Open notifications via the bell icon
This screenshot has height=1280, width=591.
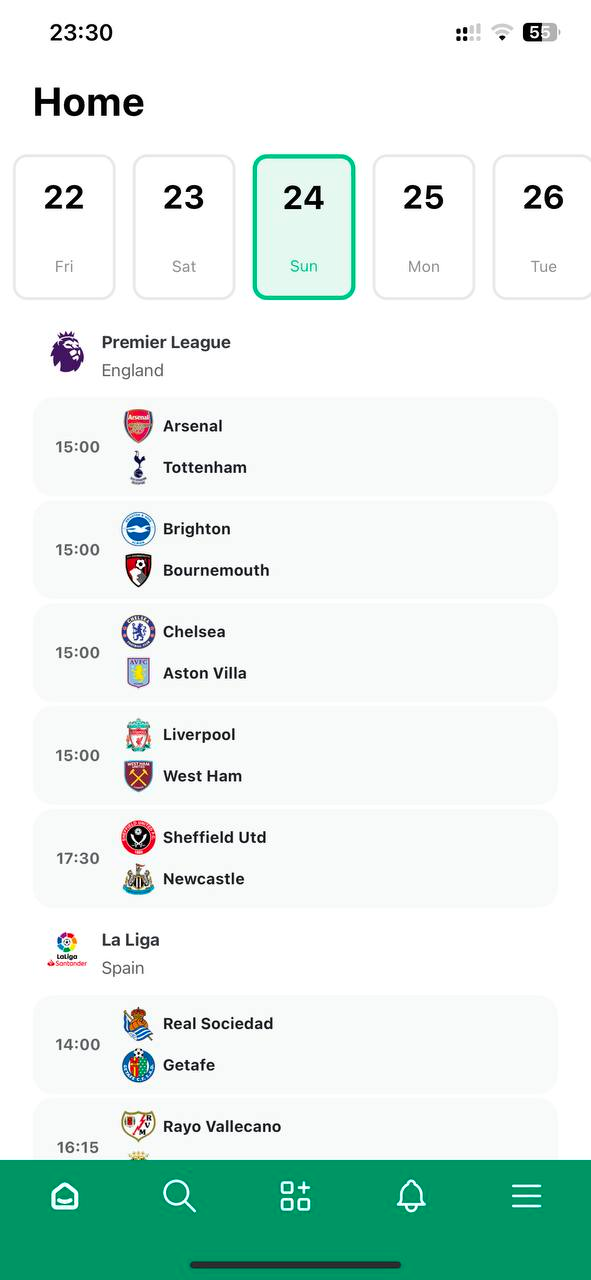pos(410,1195)
